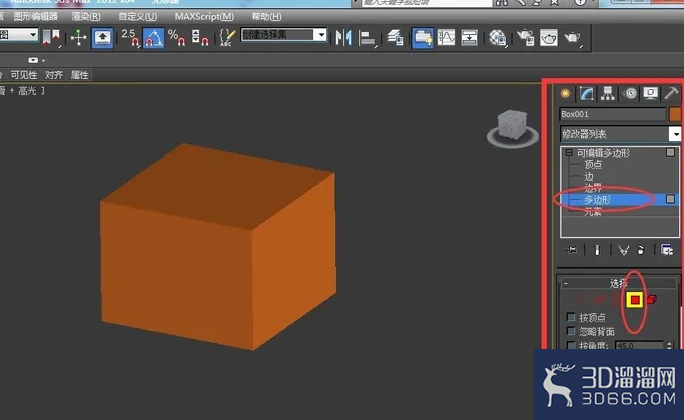
Task: Open the Motion command panel tab
Action: click(x=630, y=93)
